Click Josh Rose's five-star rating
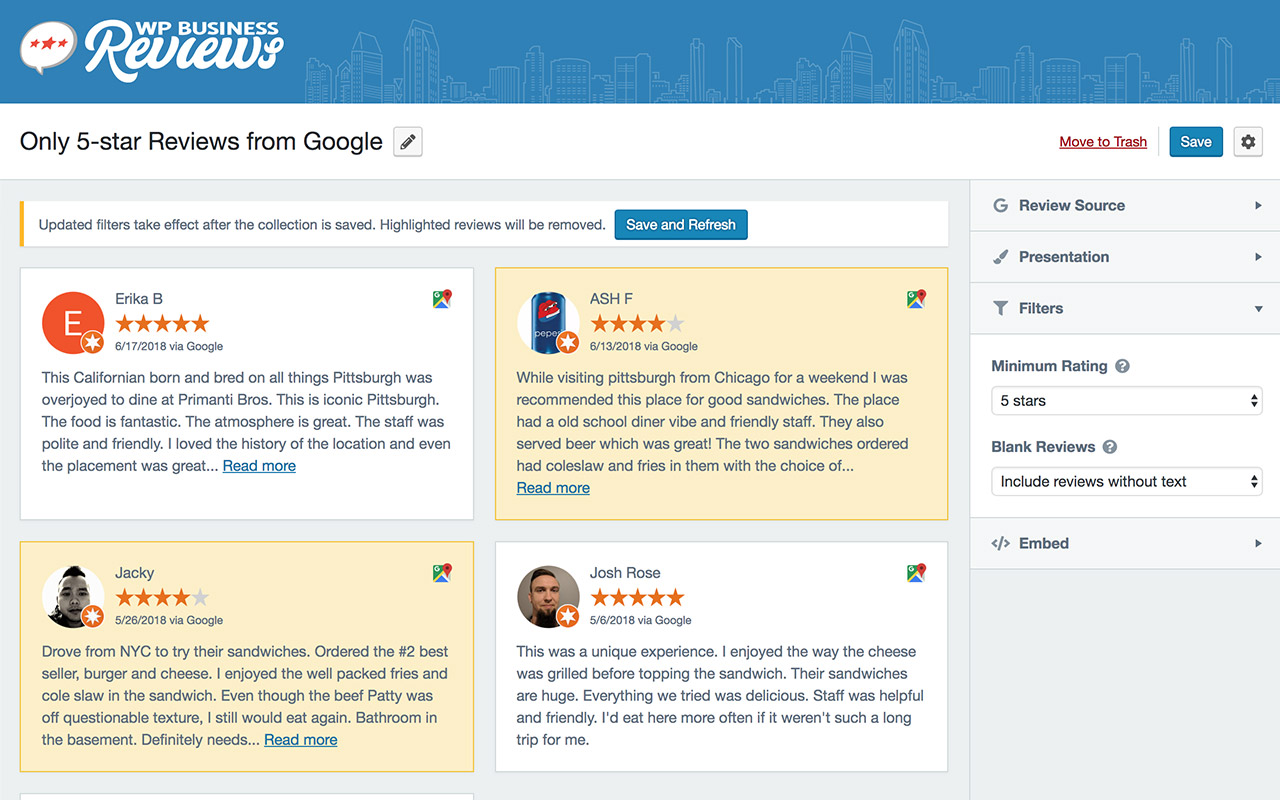Viewport: 1280px width, 800px height. pyautogui.click(x=637, y=597)
